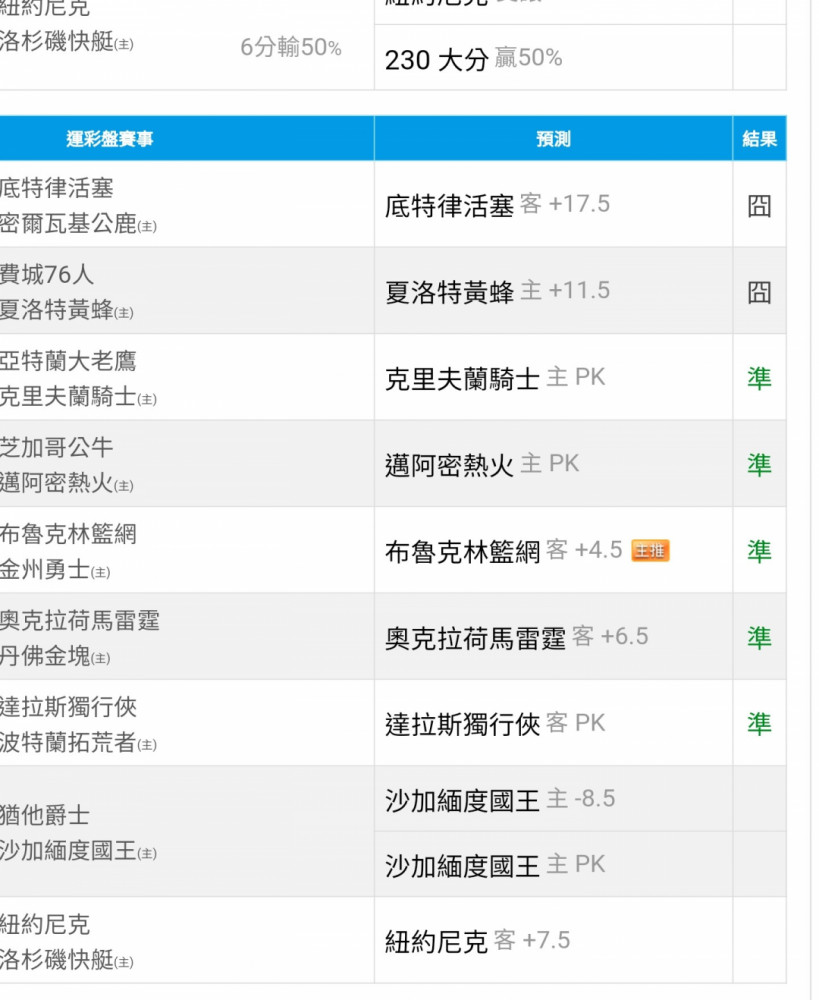The height and width of the screenshot is (1000, 819).
Task: Click 金州勇士(主) in the matchup column
Action: (x=55, y=569)
